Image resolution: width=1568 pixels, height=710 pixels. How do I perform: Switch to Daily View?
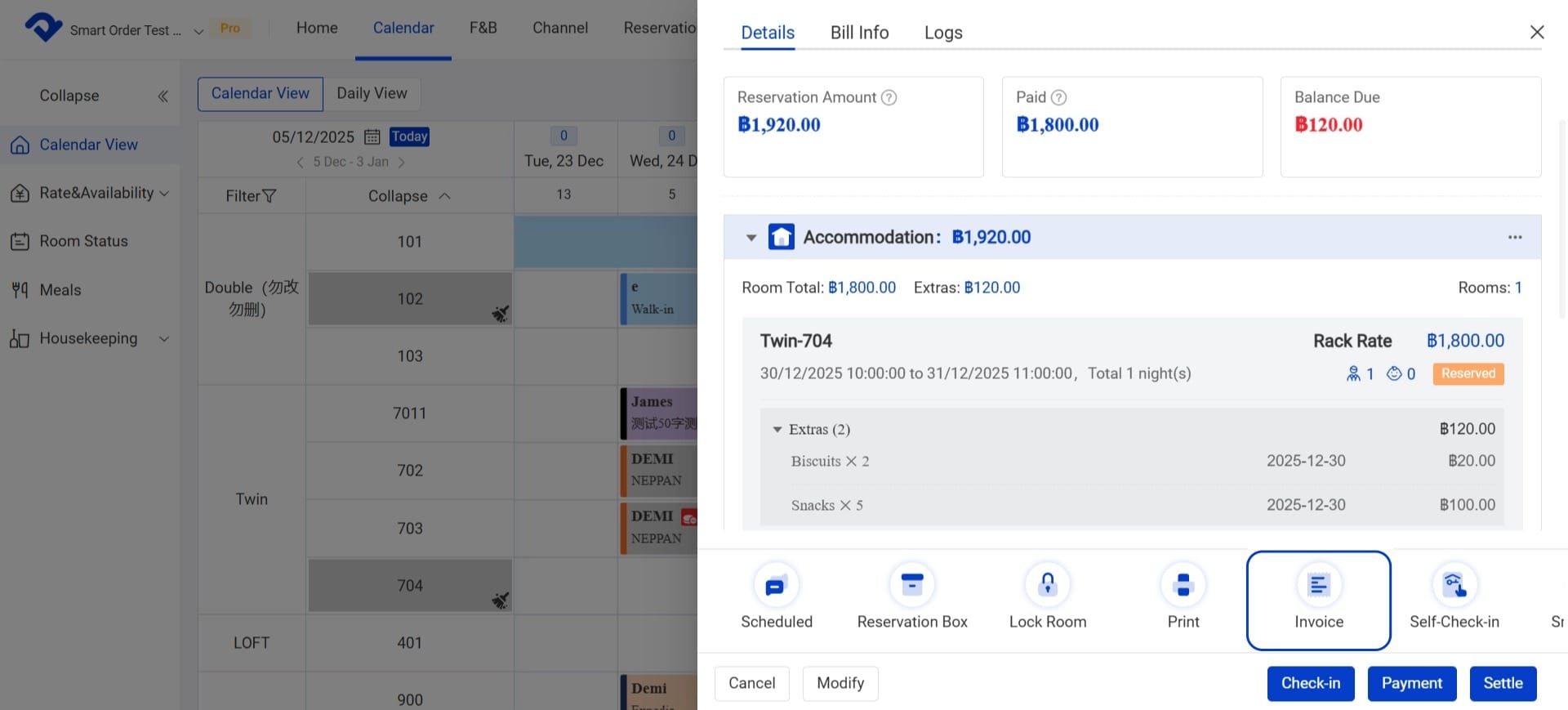372,93
